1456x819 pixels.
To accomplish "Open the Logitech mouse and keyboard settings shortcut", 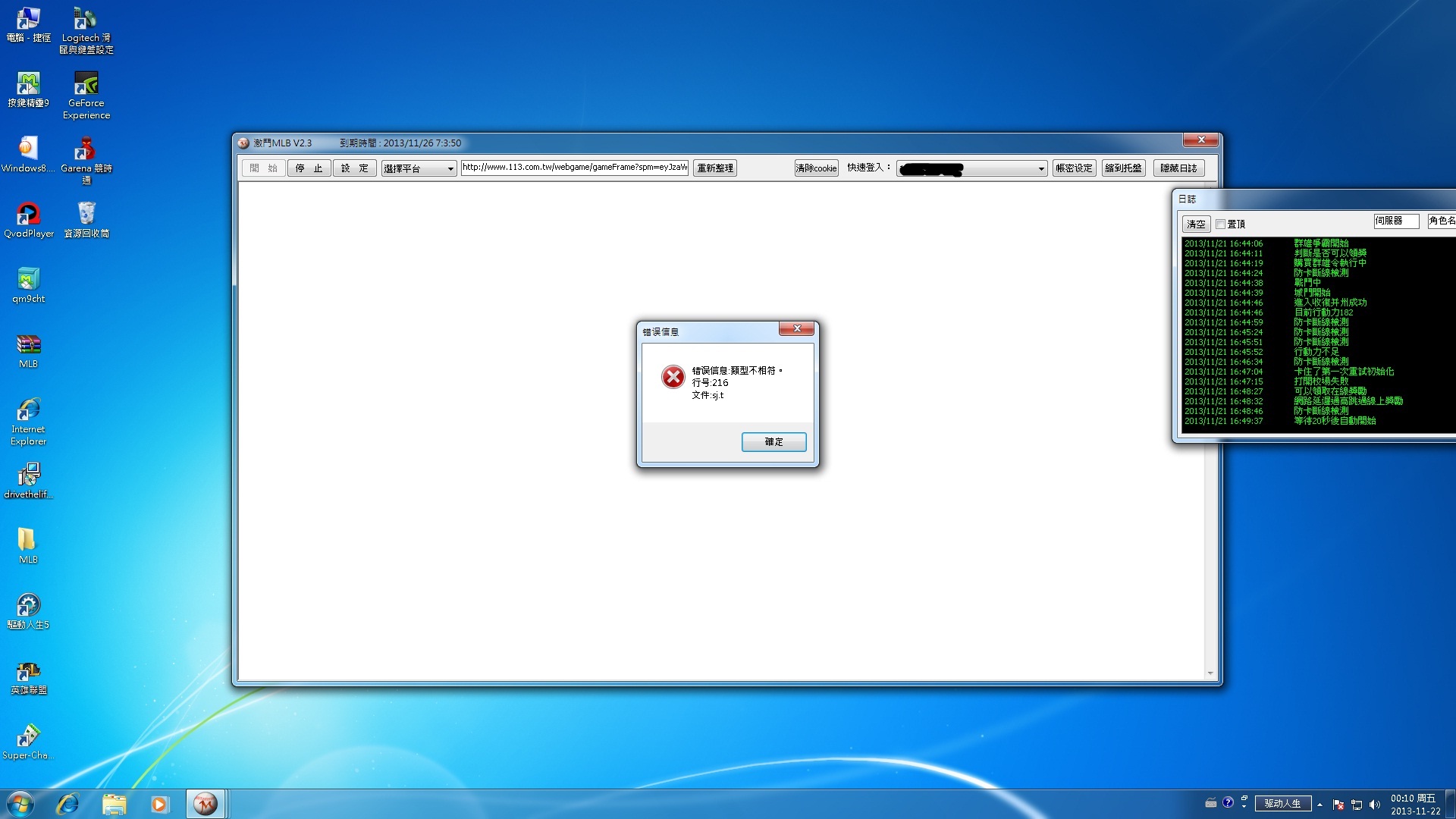I will click(x=86, y=30).
